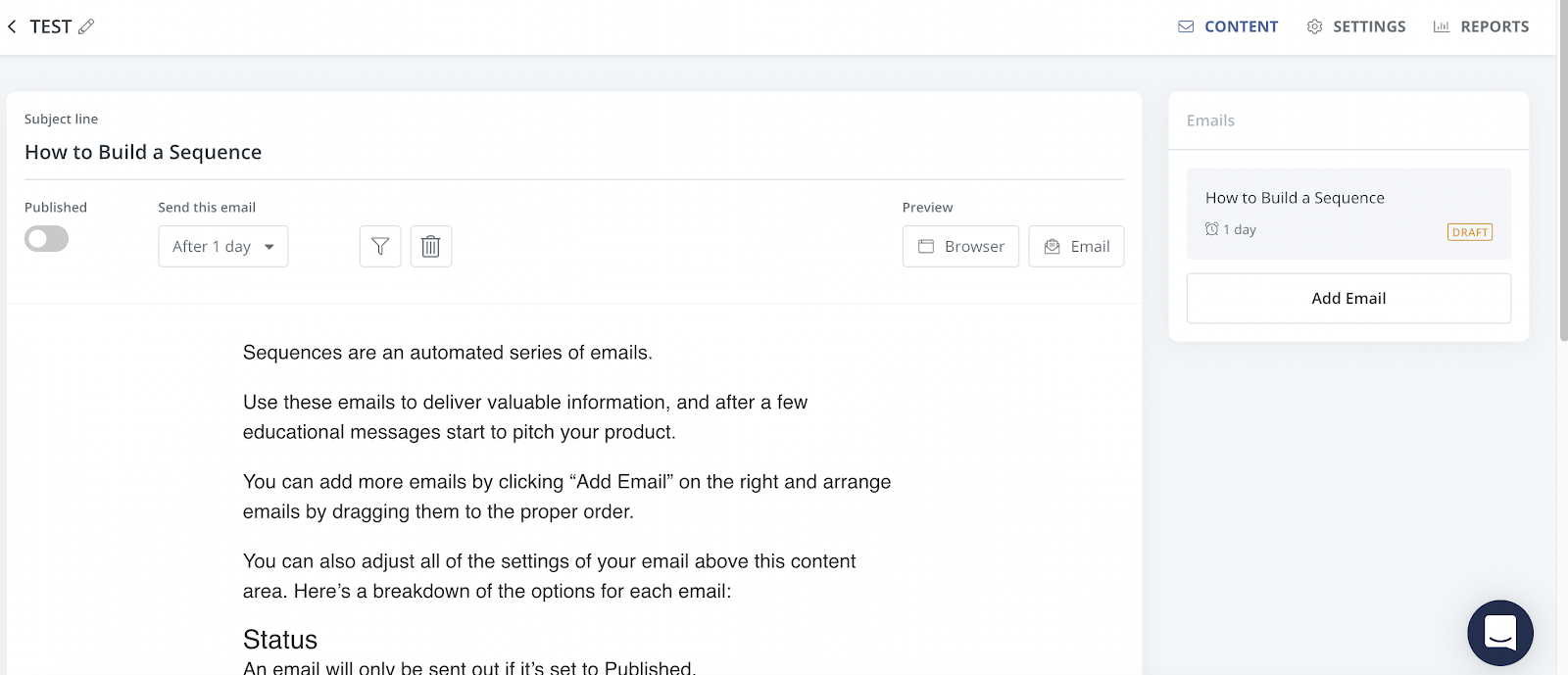Image resolution: width=1568 pixels, height=675 pixels.
Task: Click the pencil icon to rename TEST
Action: pyautogui.click(x=86, y=26)
